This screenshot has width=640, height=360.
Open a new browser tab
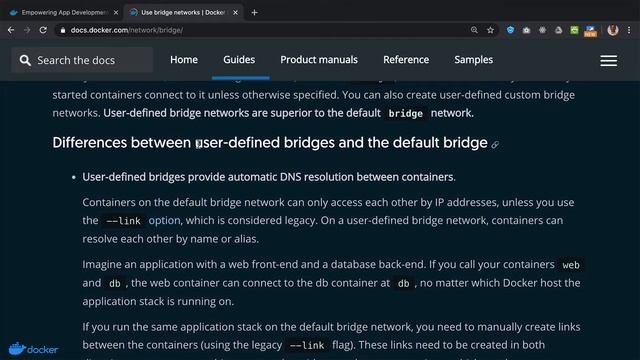click(x=254, y=13)
